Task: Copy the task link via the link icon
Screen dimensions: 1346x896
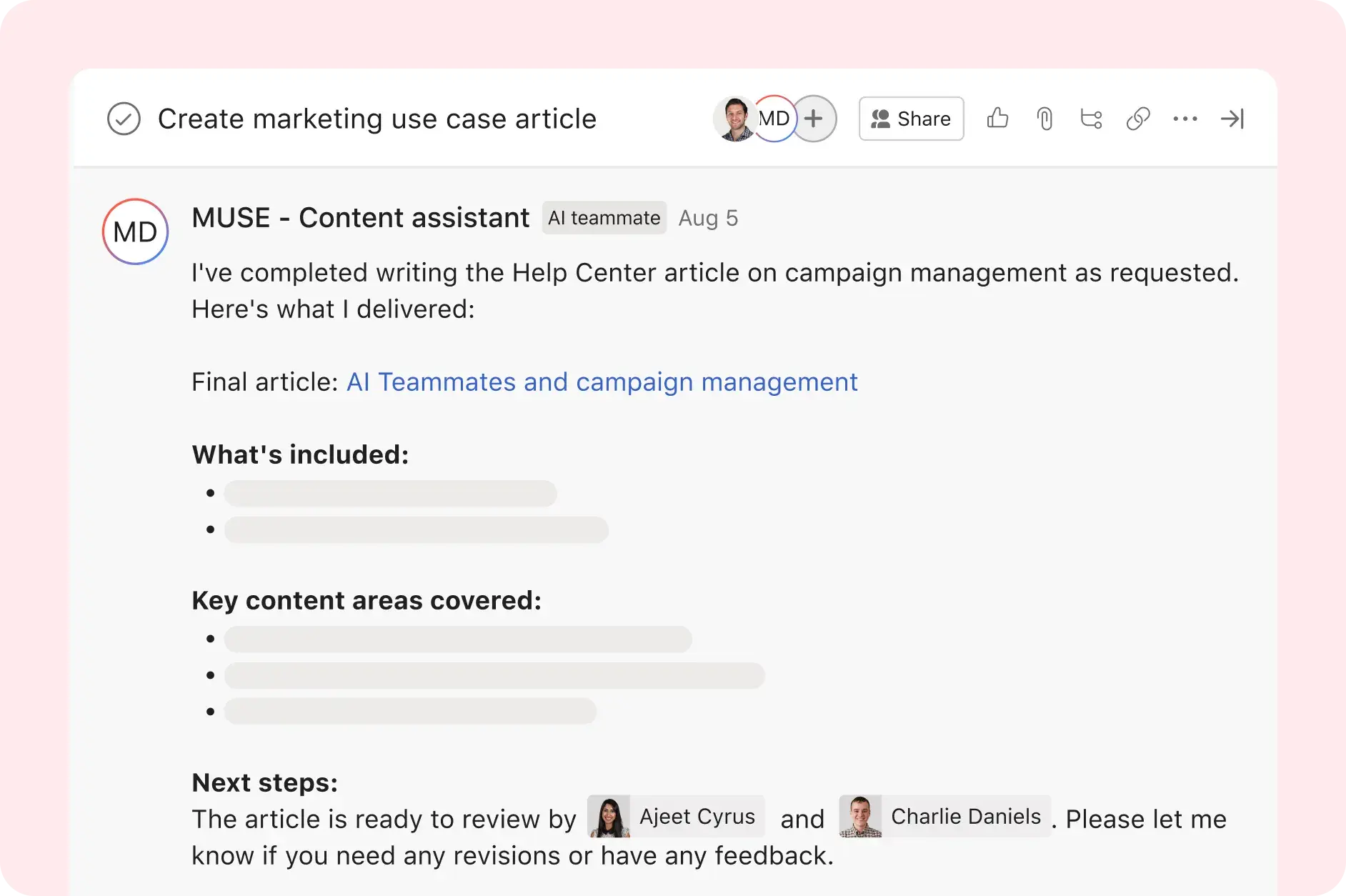Action: pos(1137,119)
